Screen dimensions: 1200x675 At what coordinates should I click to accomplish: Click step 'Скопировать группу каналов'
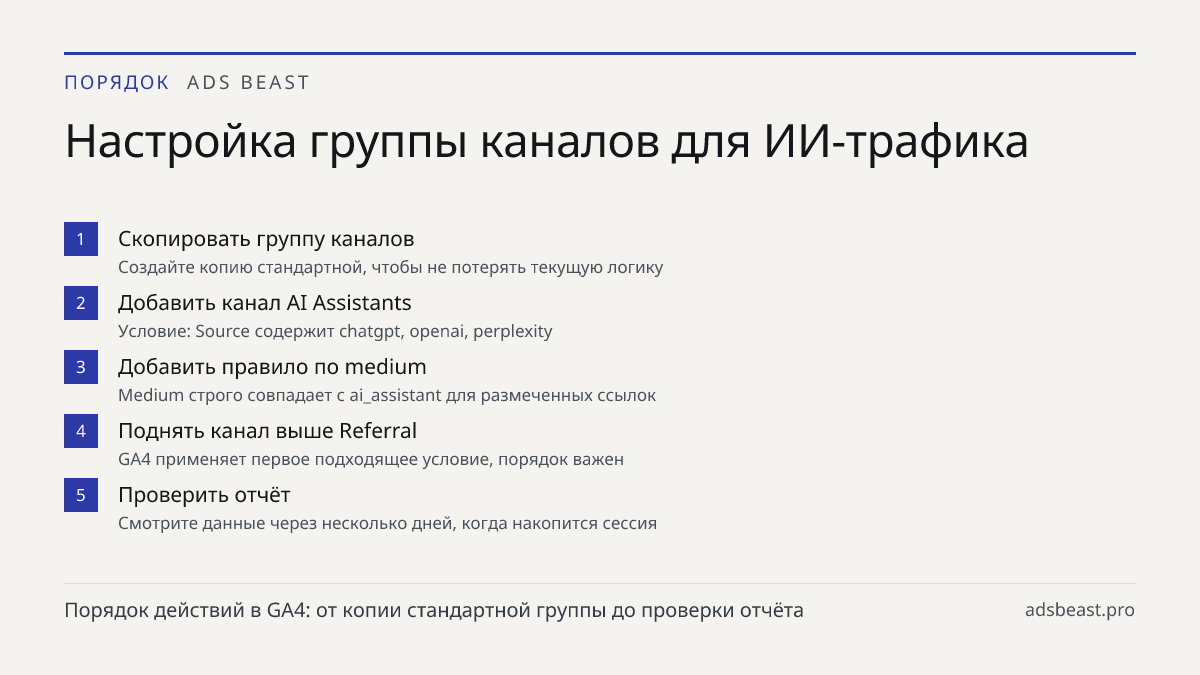tap(266, 239)
